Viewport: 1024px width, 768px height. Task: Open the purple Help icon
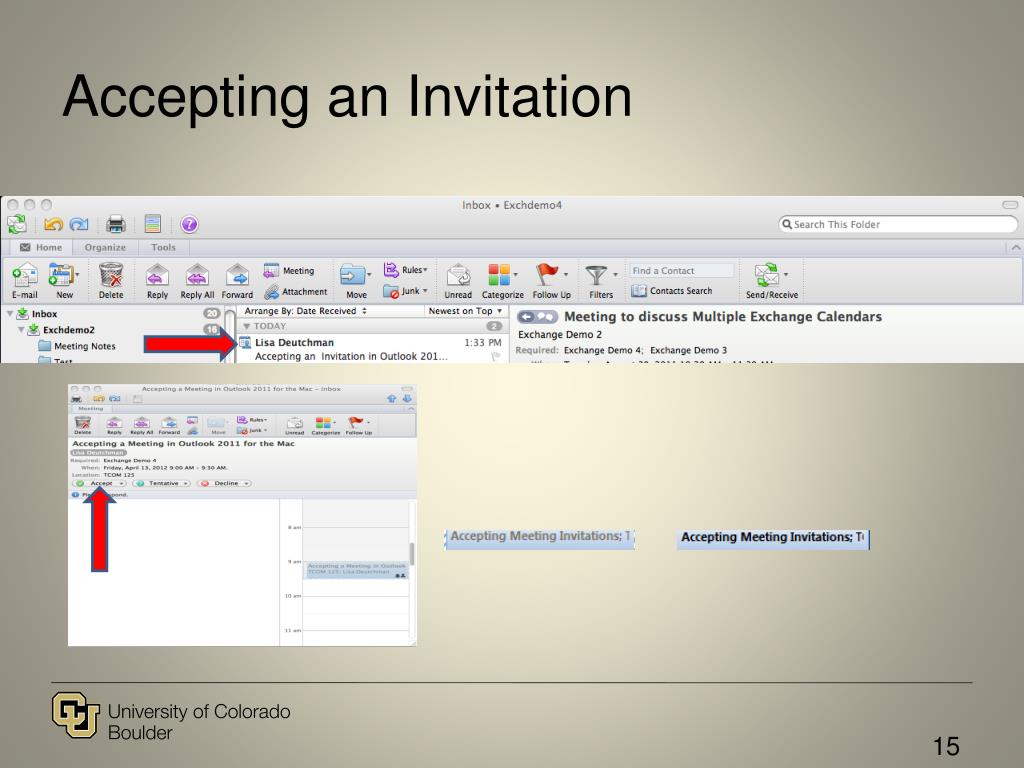[x=189, y=224]
